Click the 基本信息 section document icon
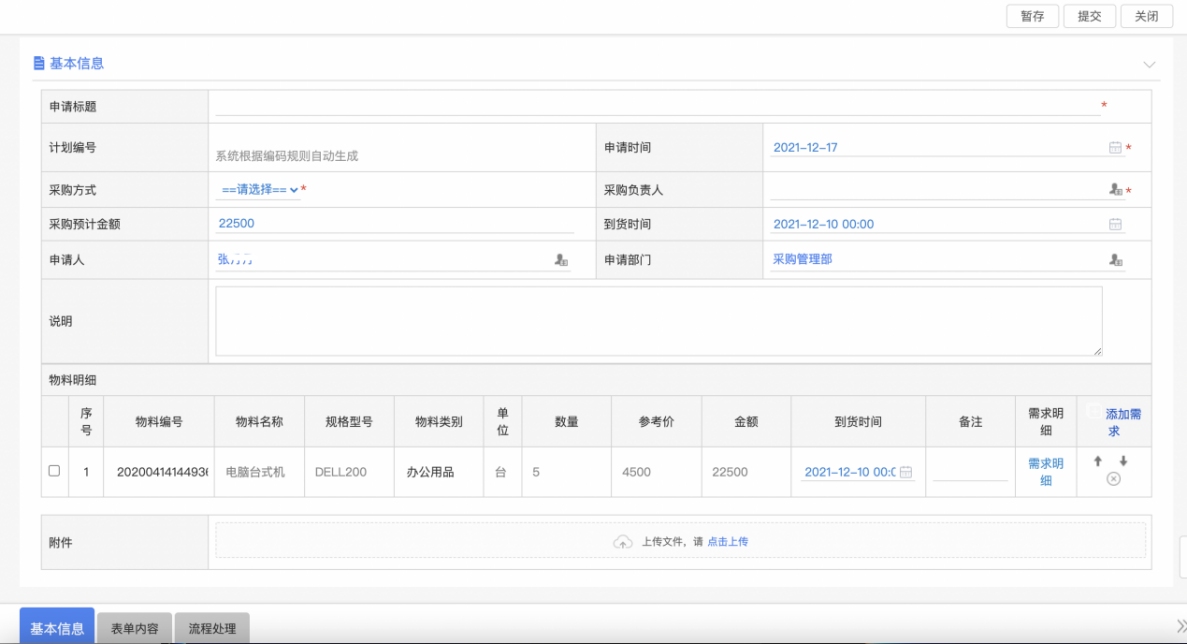 (39, 64)
